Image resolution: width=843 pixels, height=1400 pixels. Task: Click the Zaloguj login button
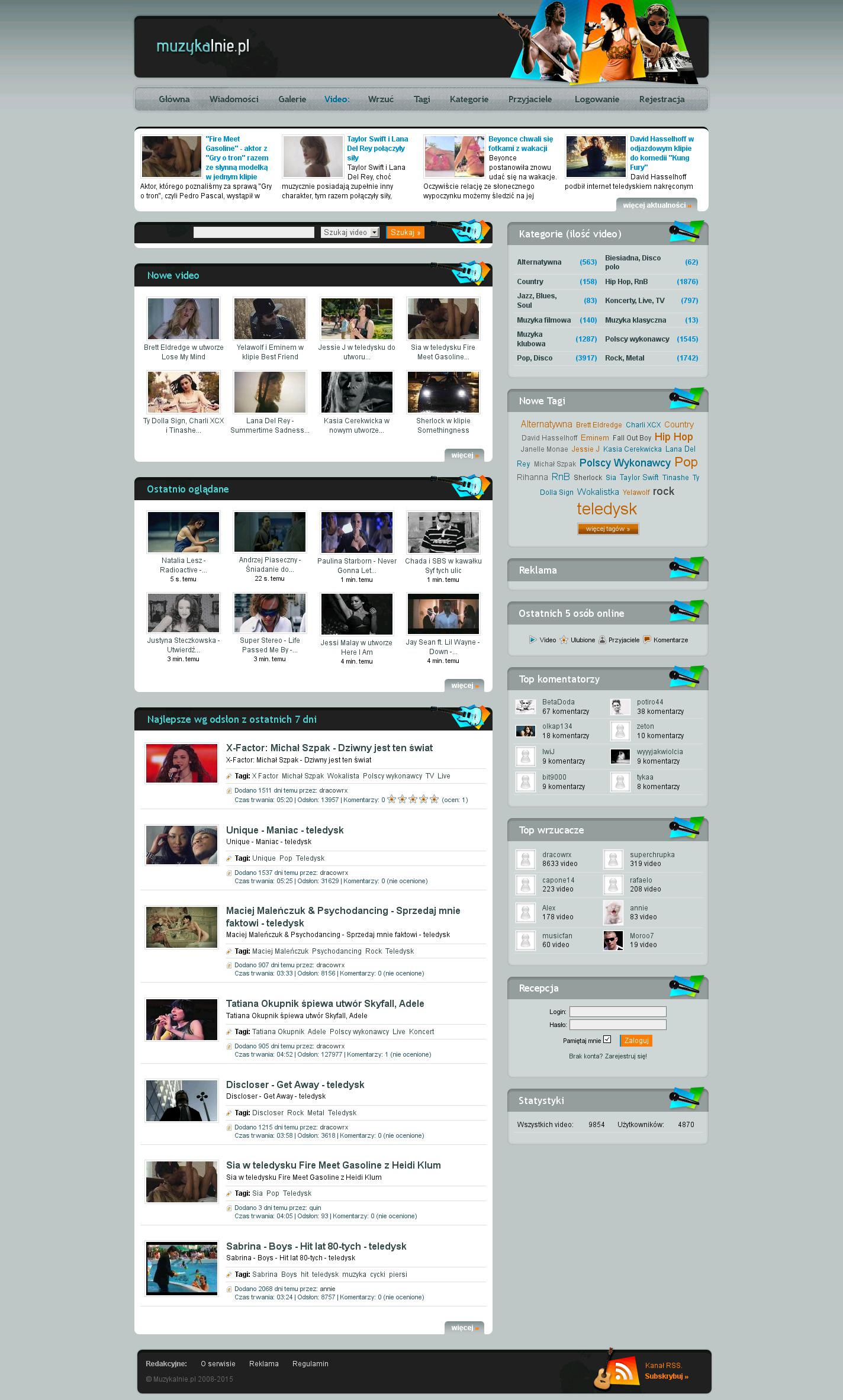[636, 1040]
